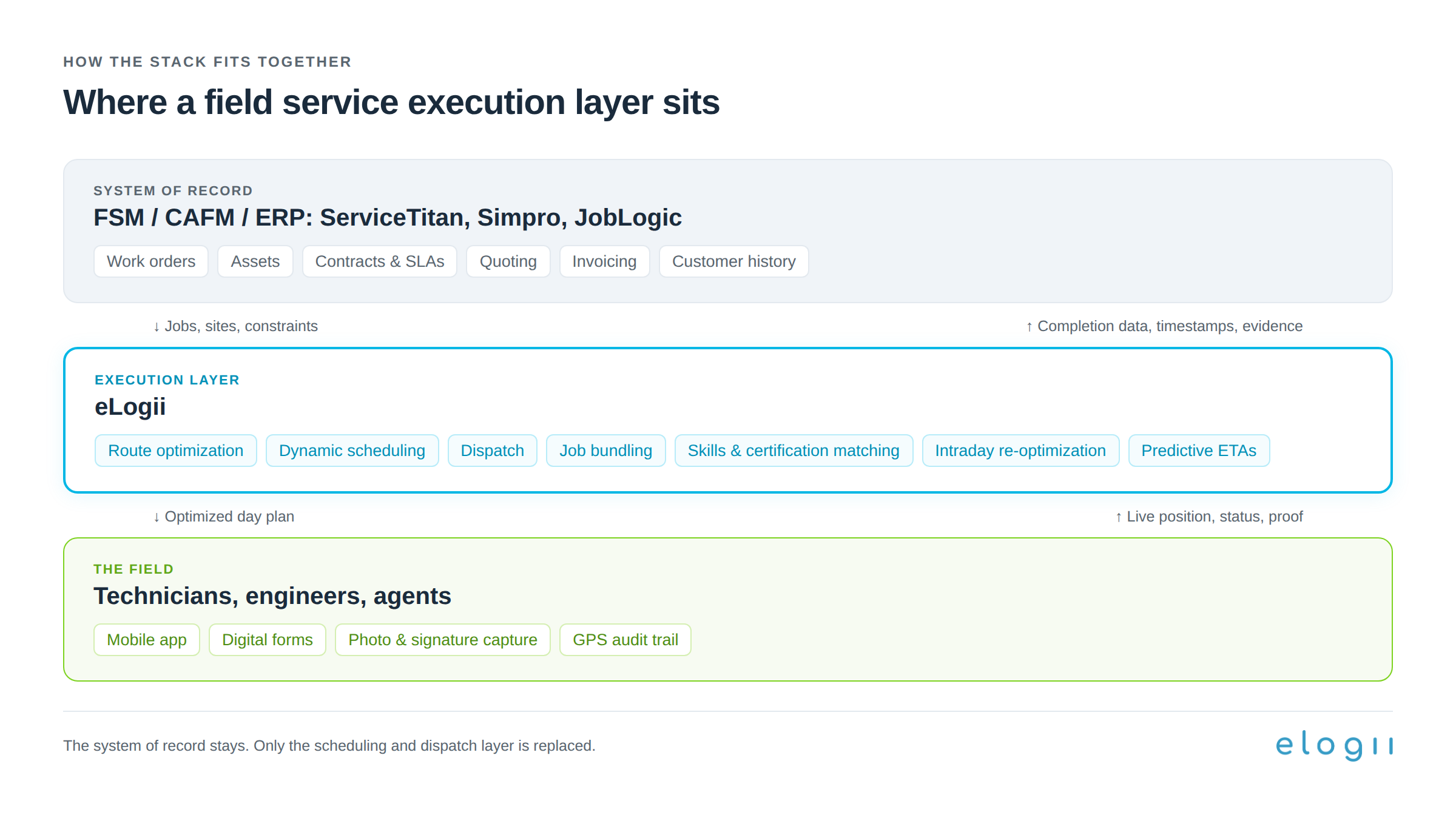This screenshot has height=815, width=1456.
Task: Click the 'EXECUTION LAYER' heading
Action: tap(167, 380)
